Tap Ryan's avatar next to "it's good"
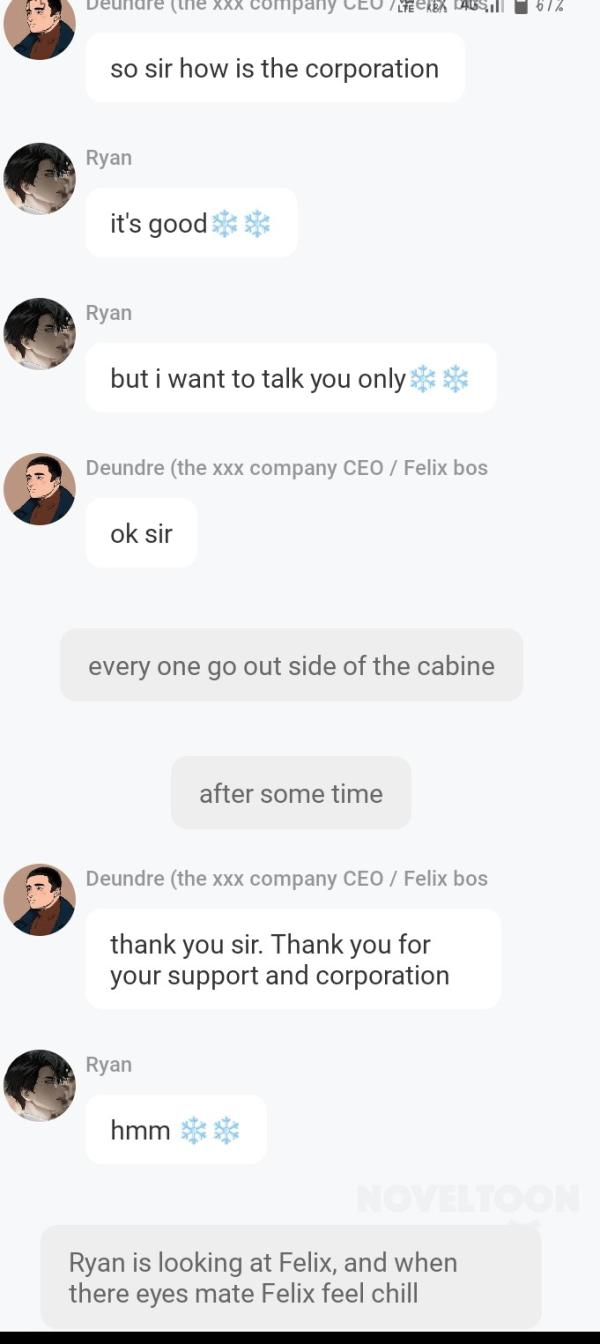The height and width of the screenshot is (1344, 600). click(39, 178)
